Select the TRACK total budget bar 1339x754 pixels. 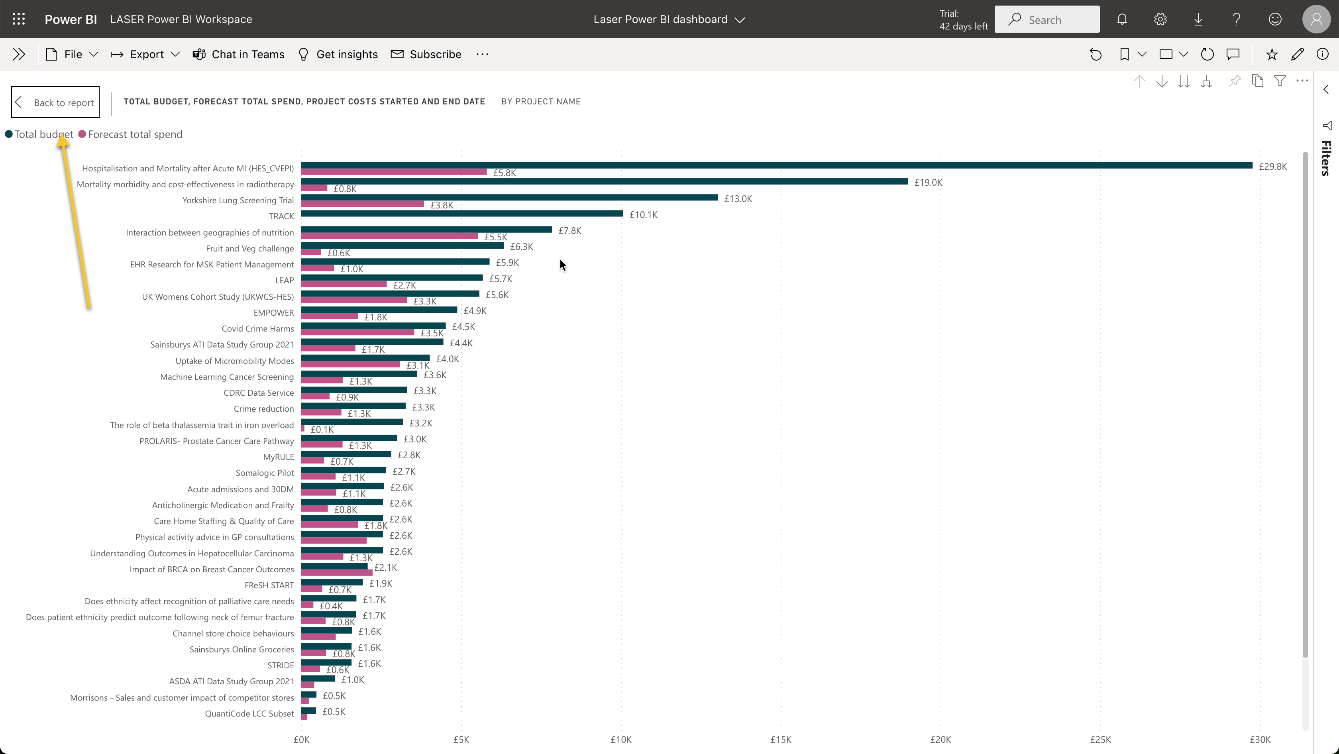(462, 213)
